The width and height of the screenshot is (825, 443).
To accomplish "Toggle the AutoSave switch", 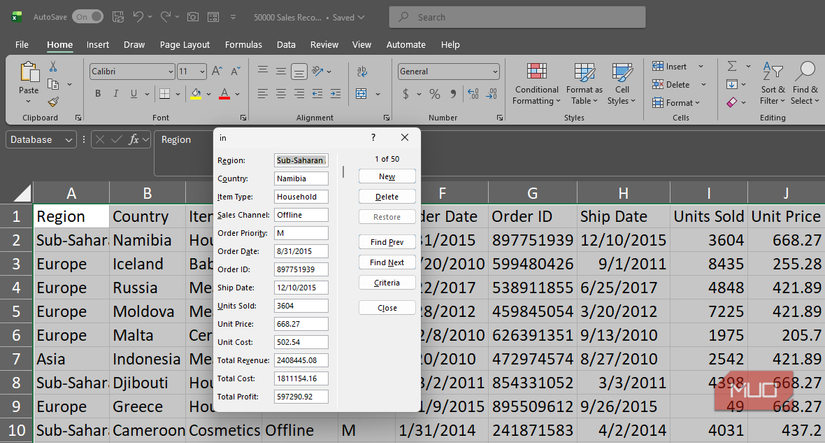I will pyautogui.click(x=87, y=17).
